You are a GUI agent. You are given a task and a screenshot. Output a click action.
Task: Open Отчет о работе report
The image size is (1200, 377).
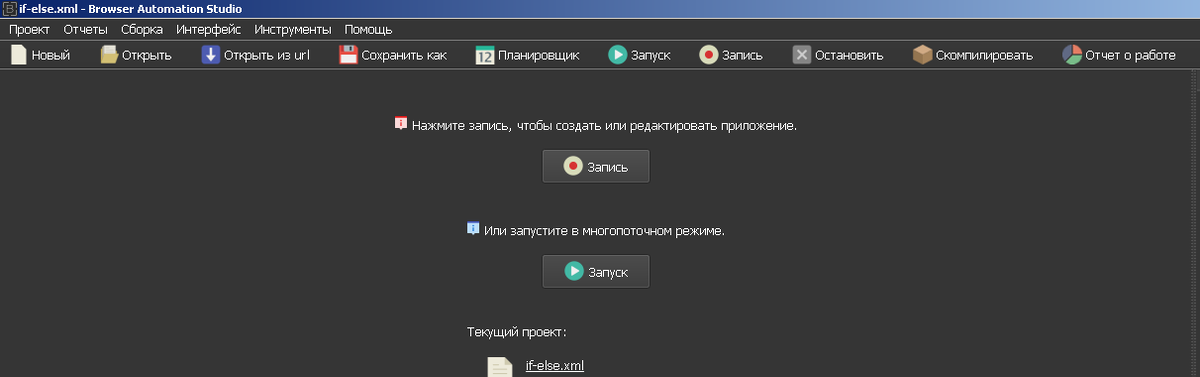tap(1119, 55)
